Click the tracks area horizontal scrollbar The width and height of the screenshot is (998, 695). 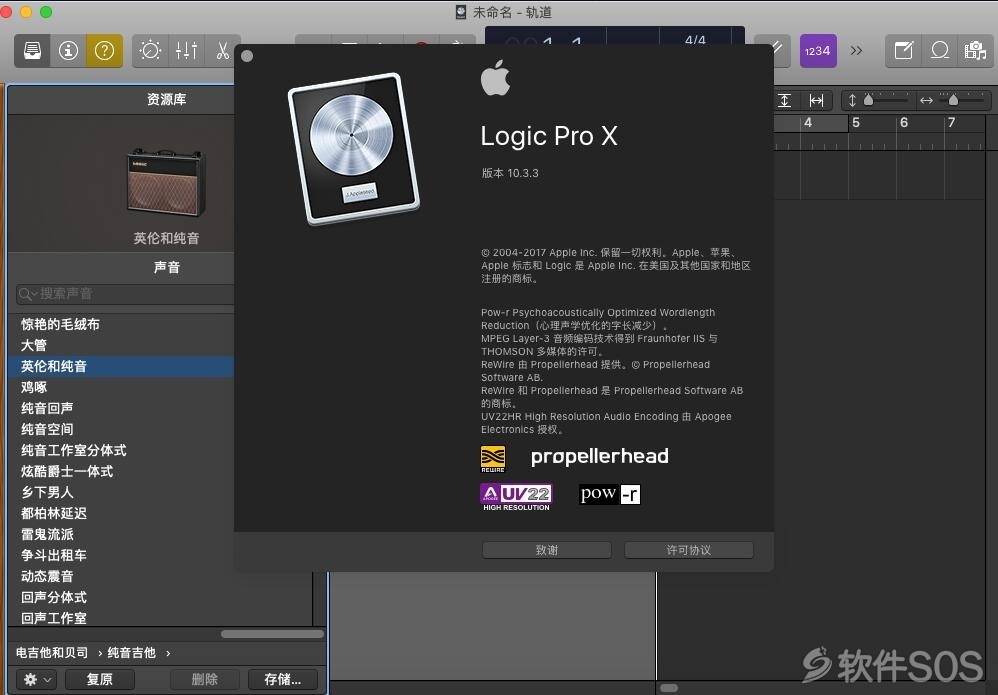point(669,688)
